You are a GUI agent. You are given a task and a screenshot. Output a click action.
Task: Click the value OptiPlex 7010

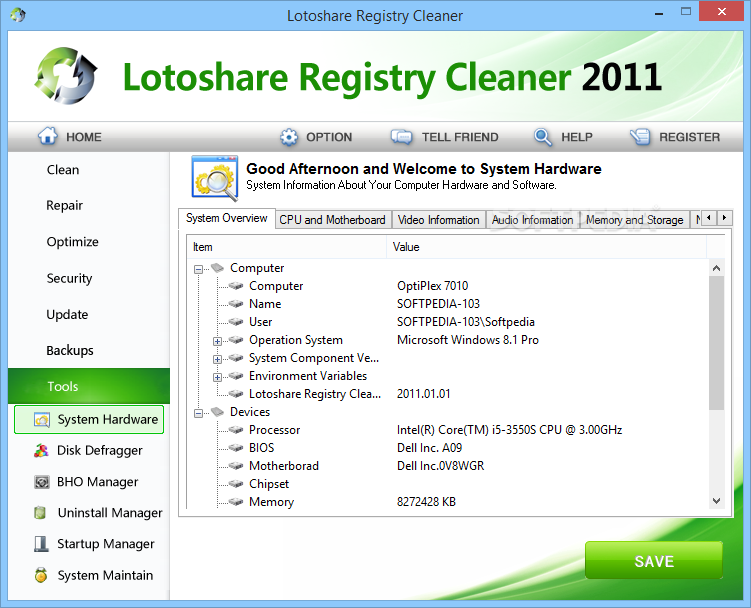(x=432, y=286)
